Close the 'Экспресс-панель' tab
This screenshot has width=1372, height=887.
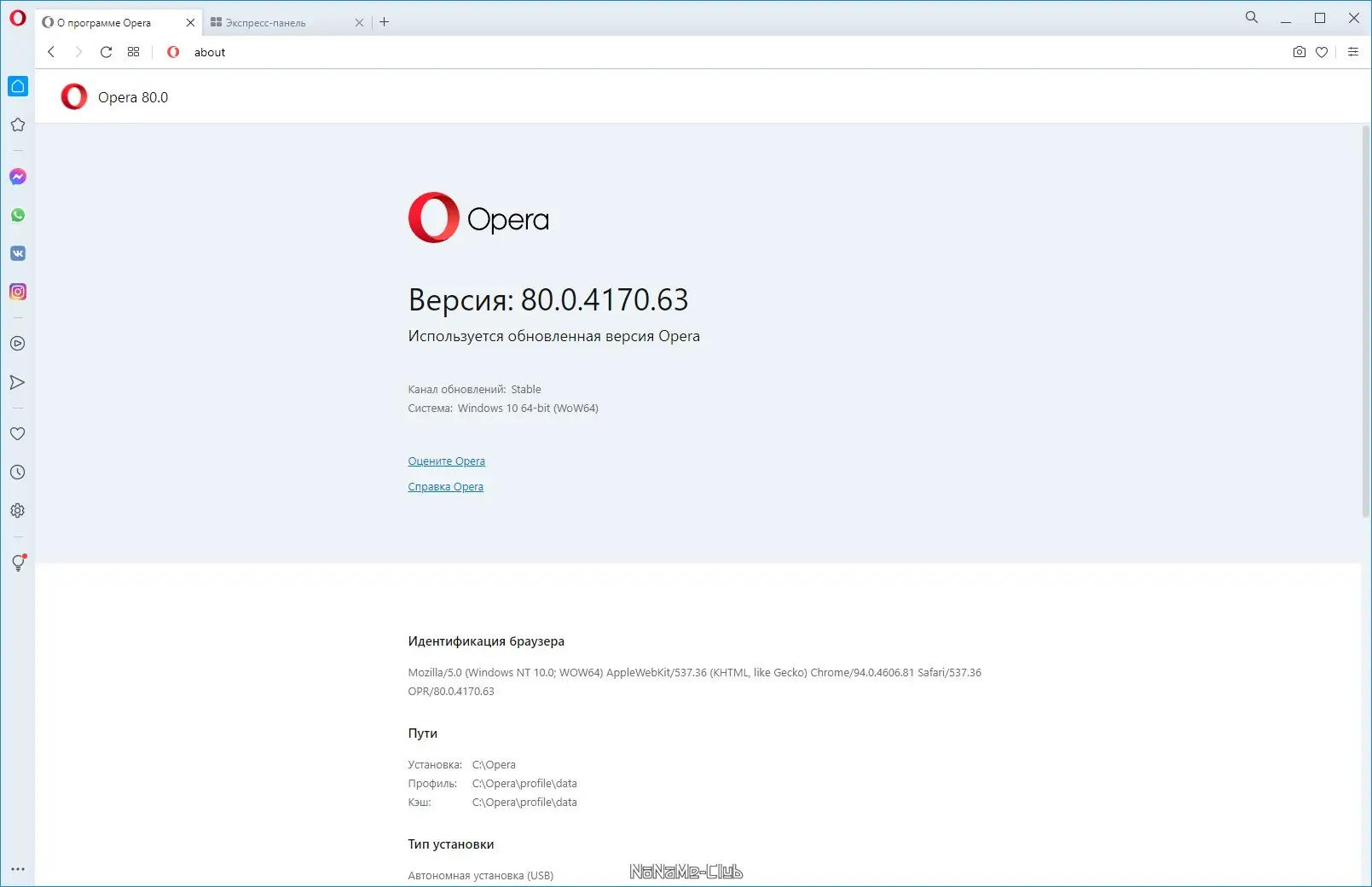coord(359,23)
